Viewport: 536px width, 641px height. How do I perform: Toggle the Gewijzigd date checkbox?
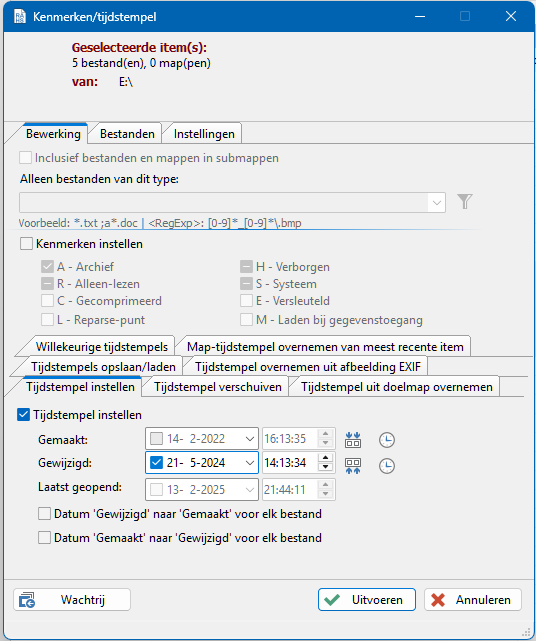pos(156,463)
